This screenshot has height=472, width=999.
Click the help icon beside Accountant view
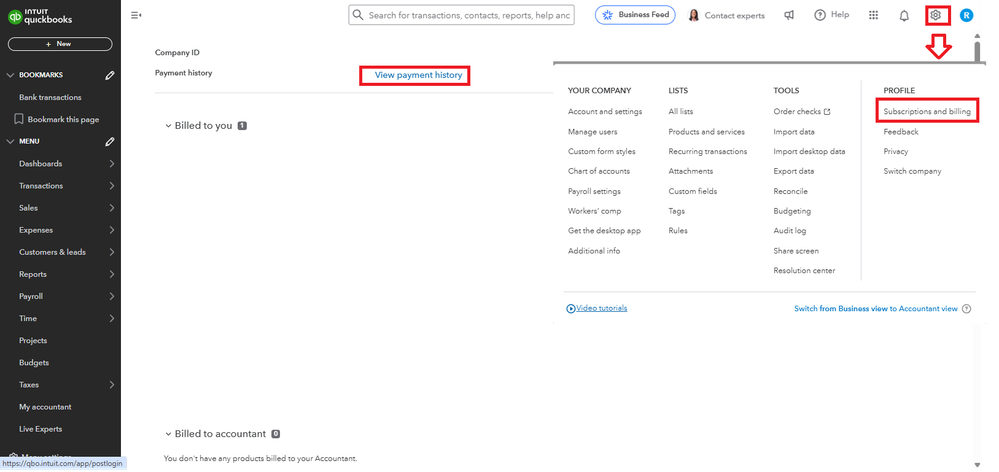click(967, 309)
